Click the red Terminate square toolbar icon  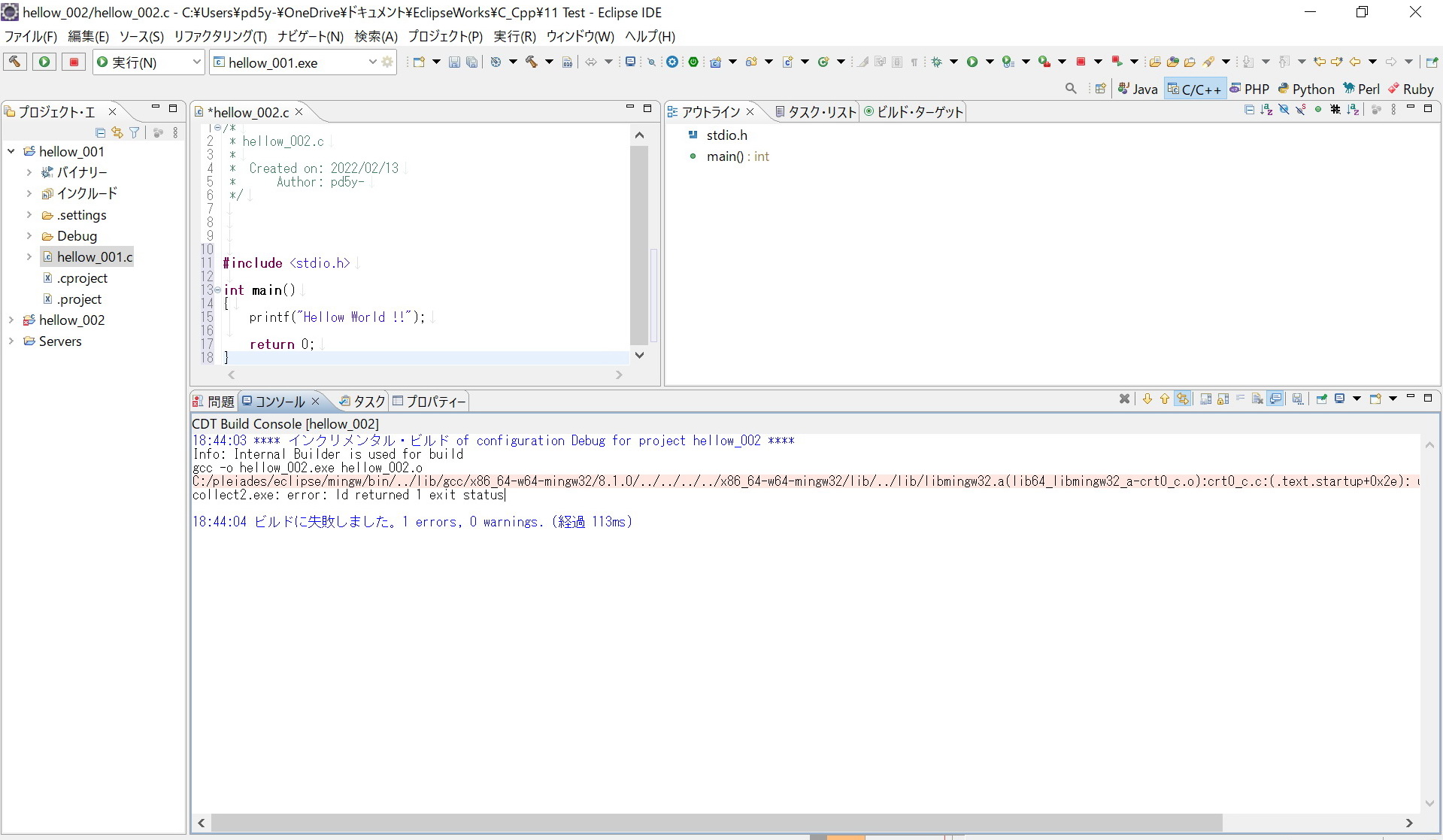pos(1081,62)
